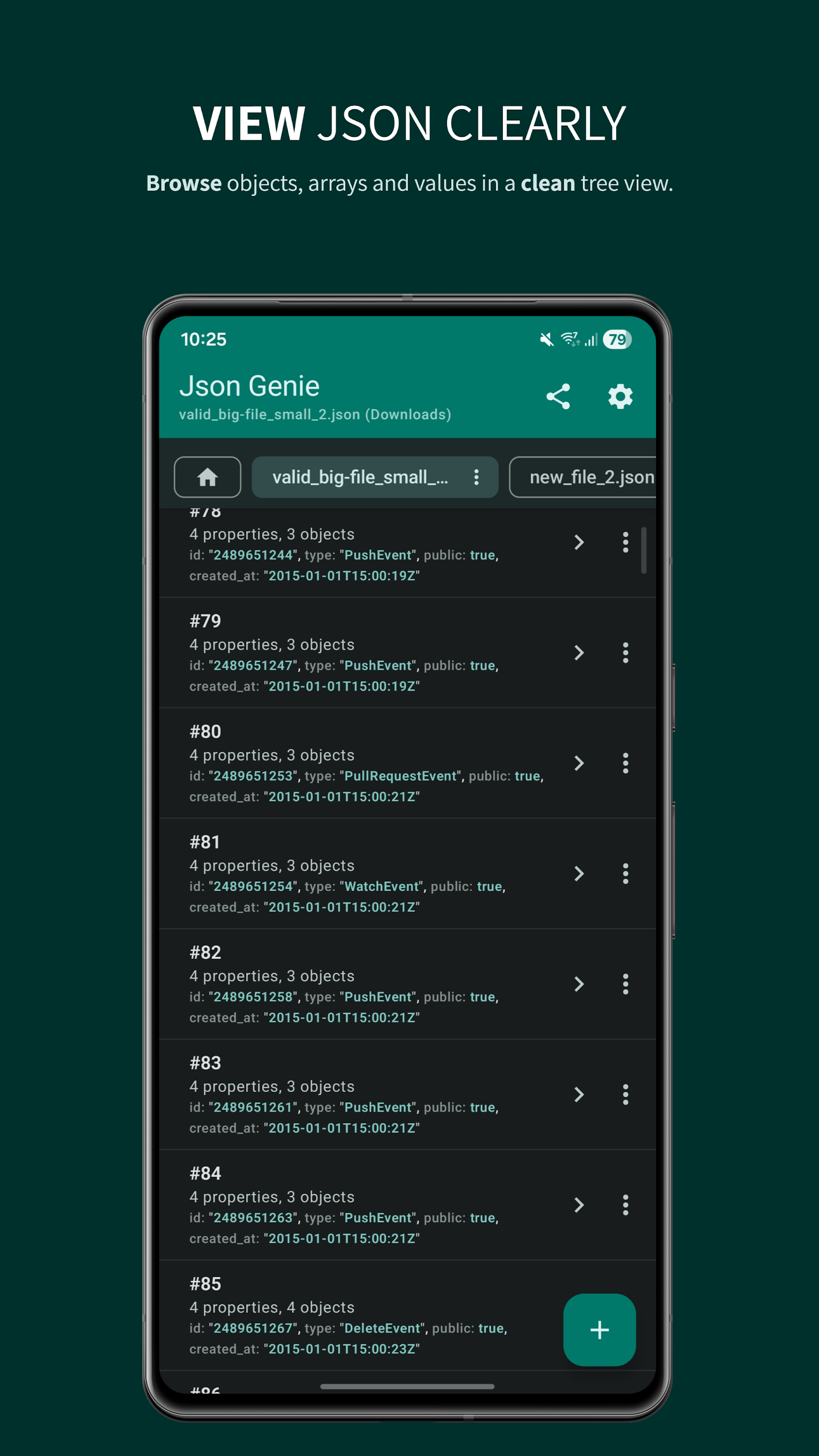Expand the #81 WatchEvent chevron
Image resolution: width=819 pixels, height=1456 pixels.
click(579, 874)
